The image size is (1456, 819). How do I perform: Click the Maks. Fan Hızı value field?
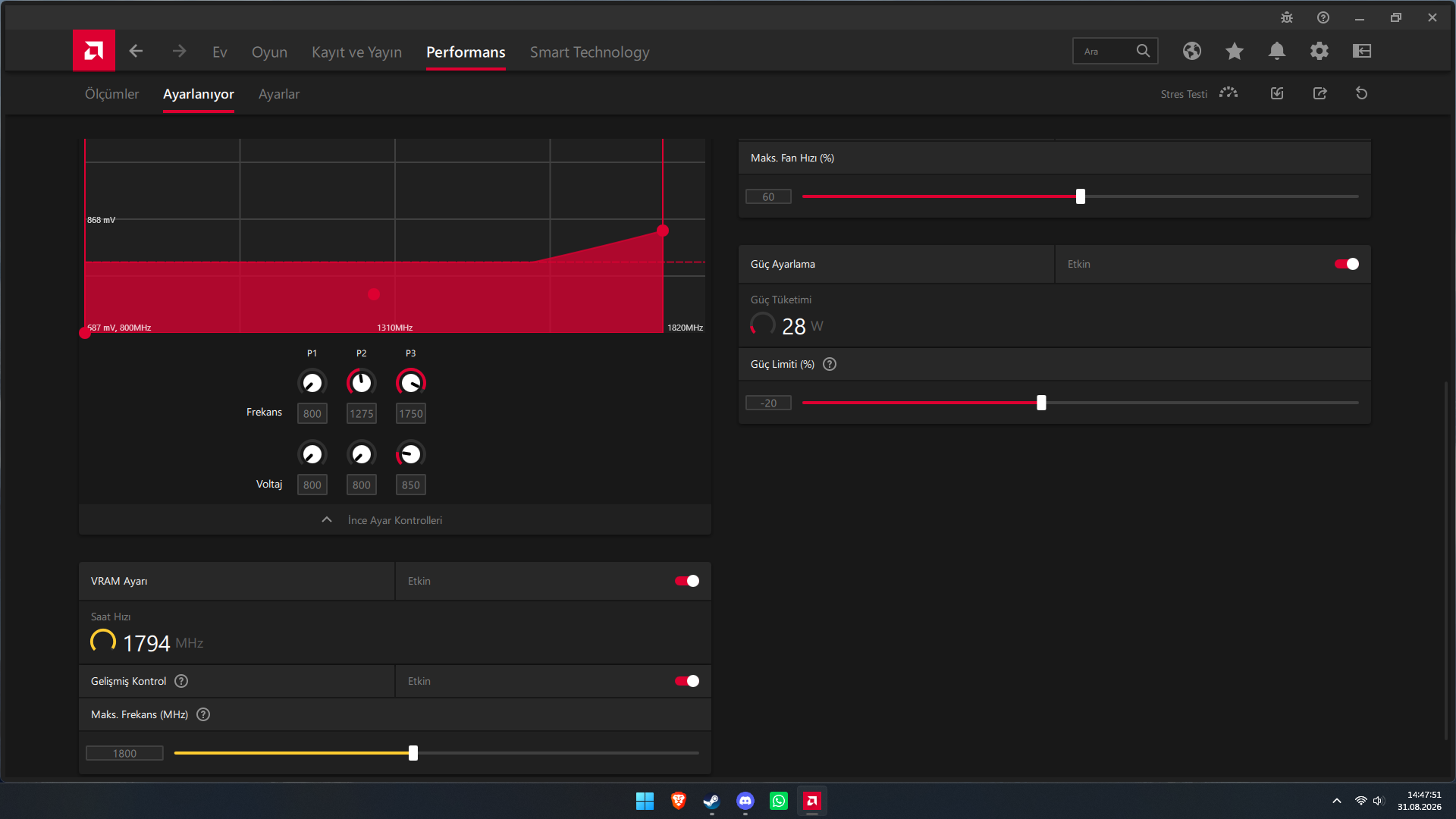click(768, 196)
